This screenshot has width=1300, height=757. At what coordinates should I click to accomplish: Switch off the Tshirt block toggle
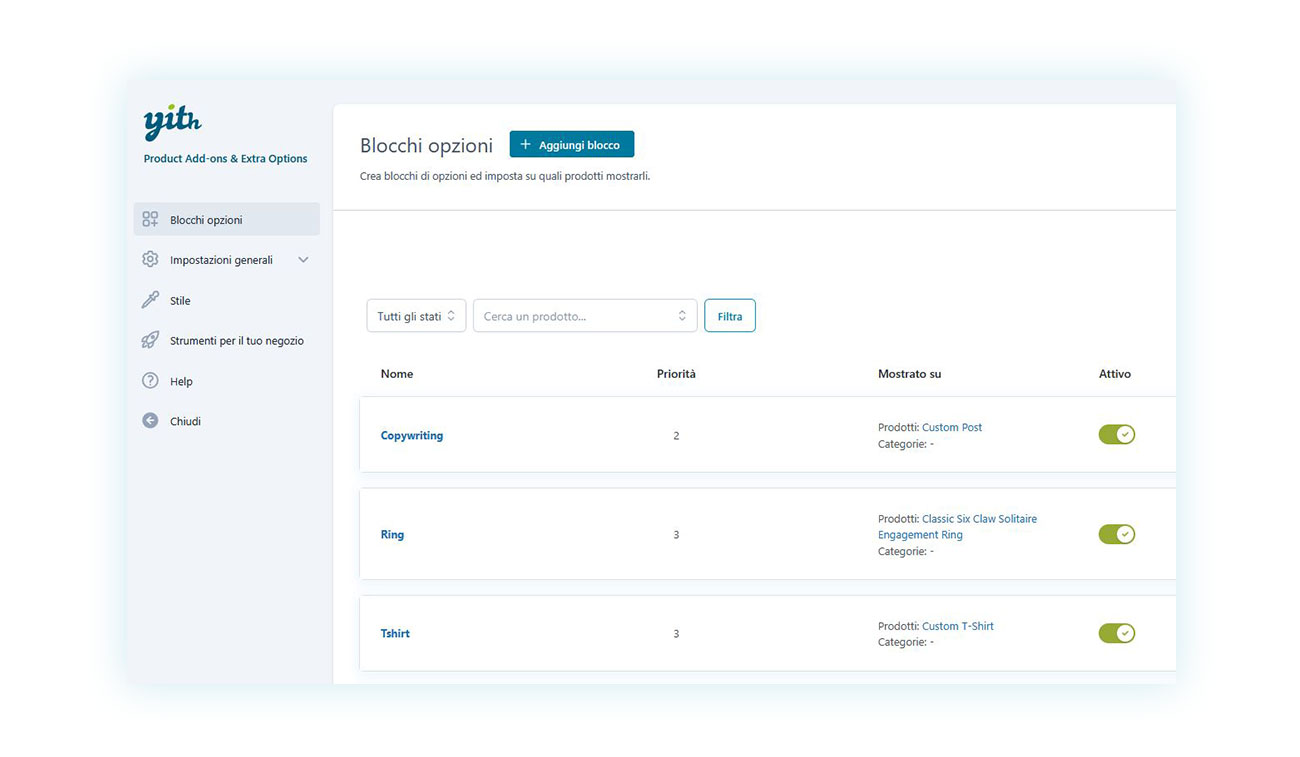pos(1117,633)
